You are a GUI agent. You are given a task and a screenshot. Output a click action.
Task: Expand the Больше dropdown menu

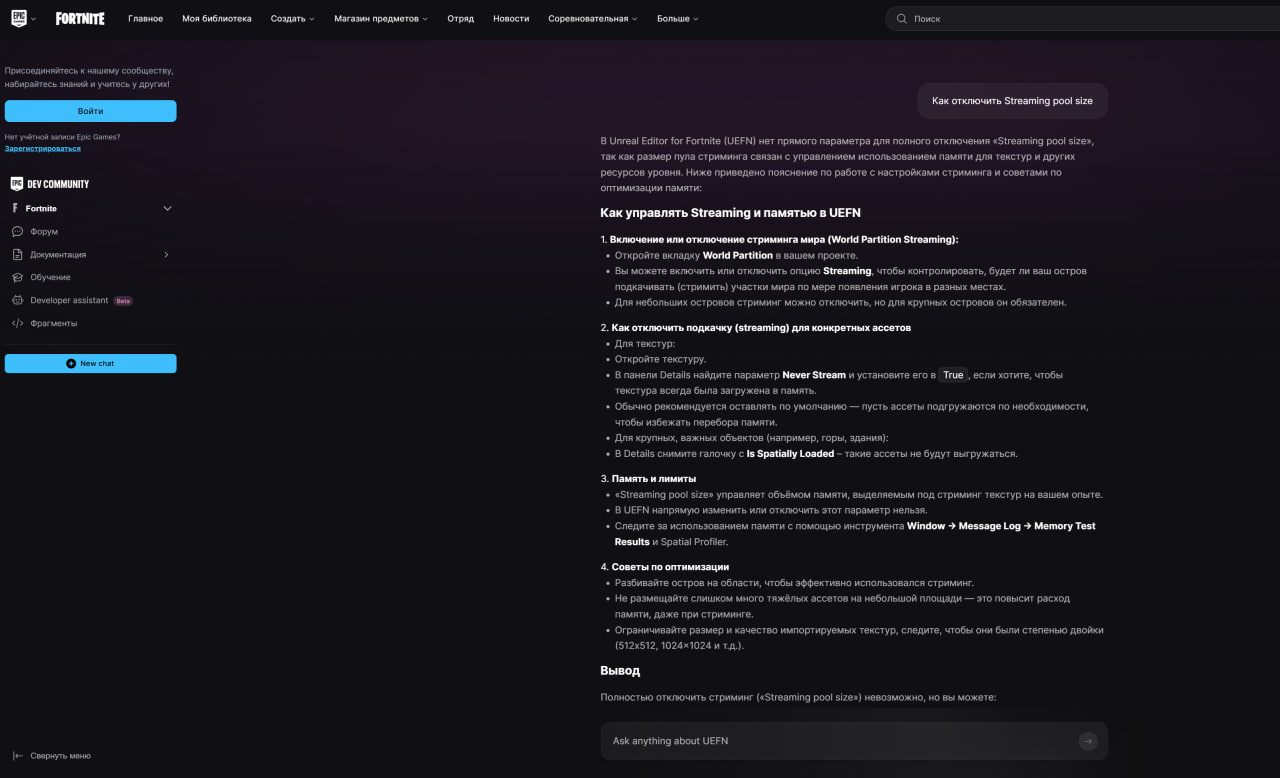(x=678, y=19)
